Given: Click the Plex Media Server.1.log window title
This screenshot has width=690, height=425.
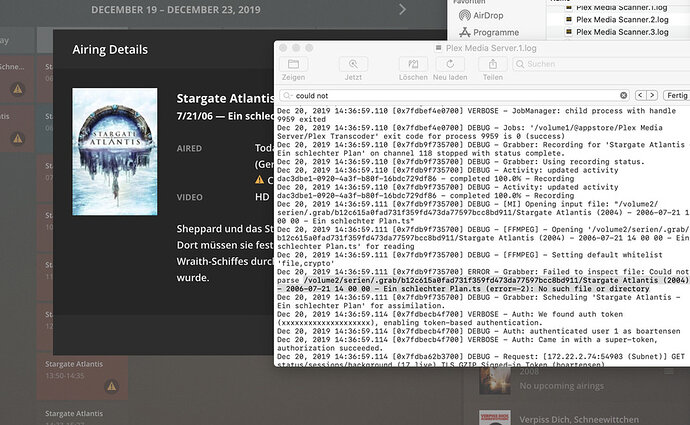Looking at the screenshot, I should [x=491, y=48].
